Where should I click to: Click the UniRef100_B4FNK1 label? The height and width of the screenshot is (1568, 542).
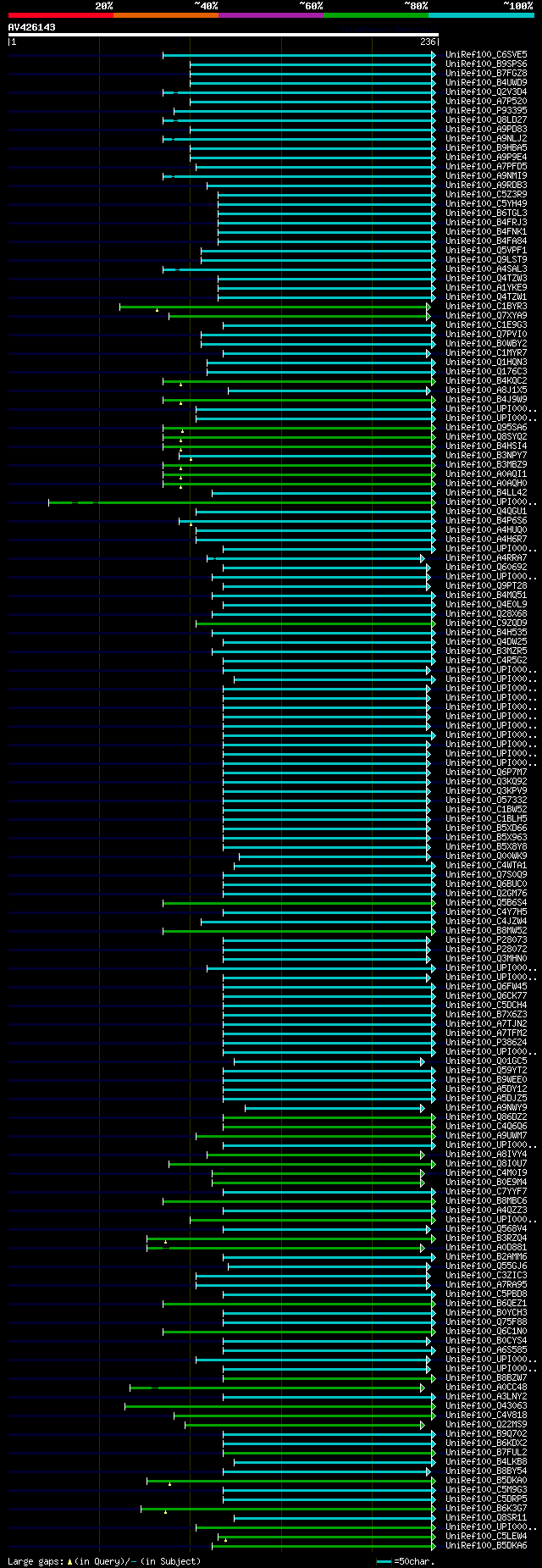tap(486, 232)
